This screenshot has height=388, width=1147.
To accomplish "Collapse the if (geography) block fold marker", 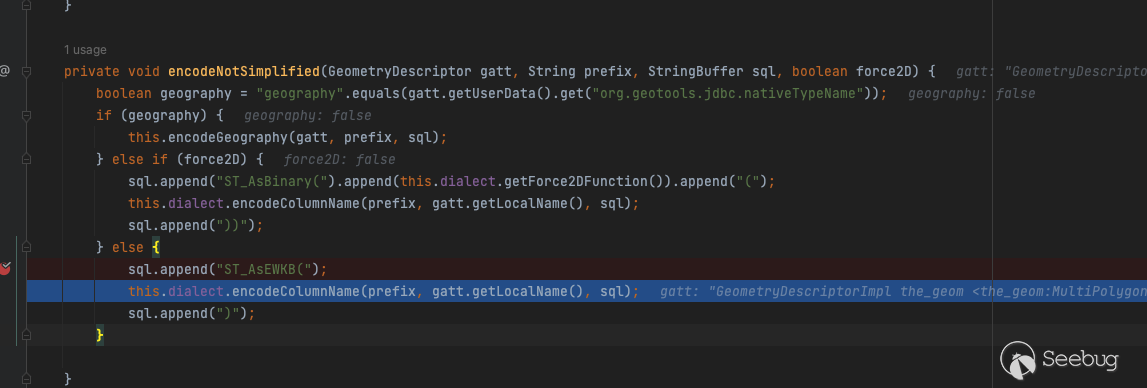I will pyautogui.click(x=26, y=116).
